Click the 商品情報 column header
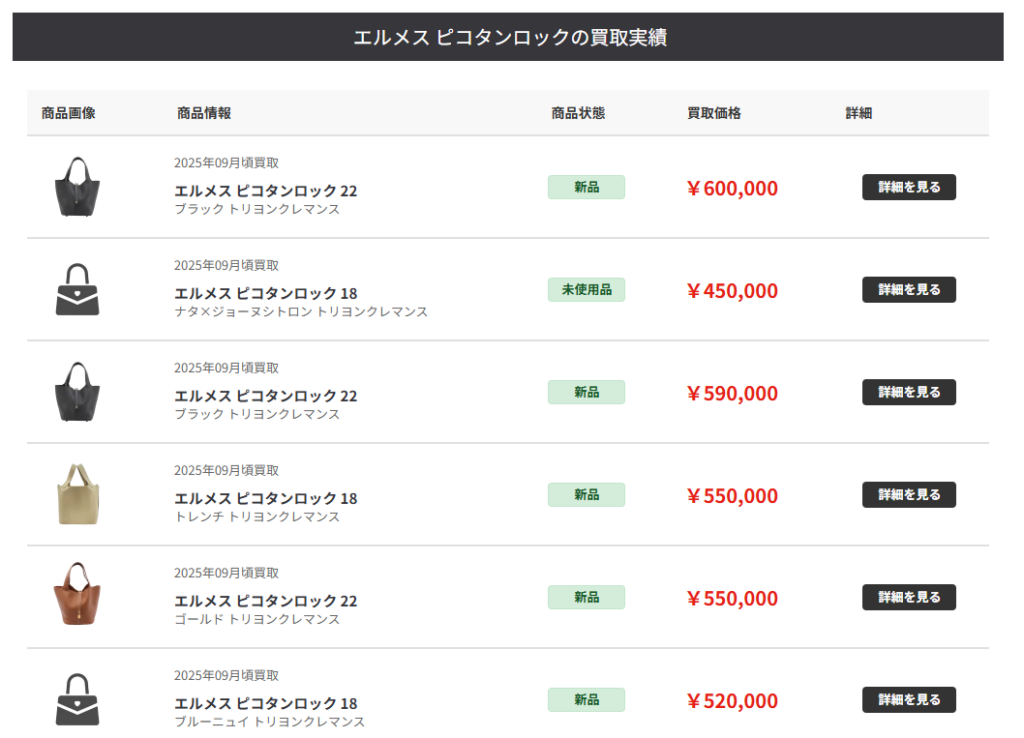Viewport: 1024px width, 738px height. click(204, 114)
